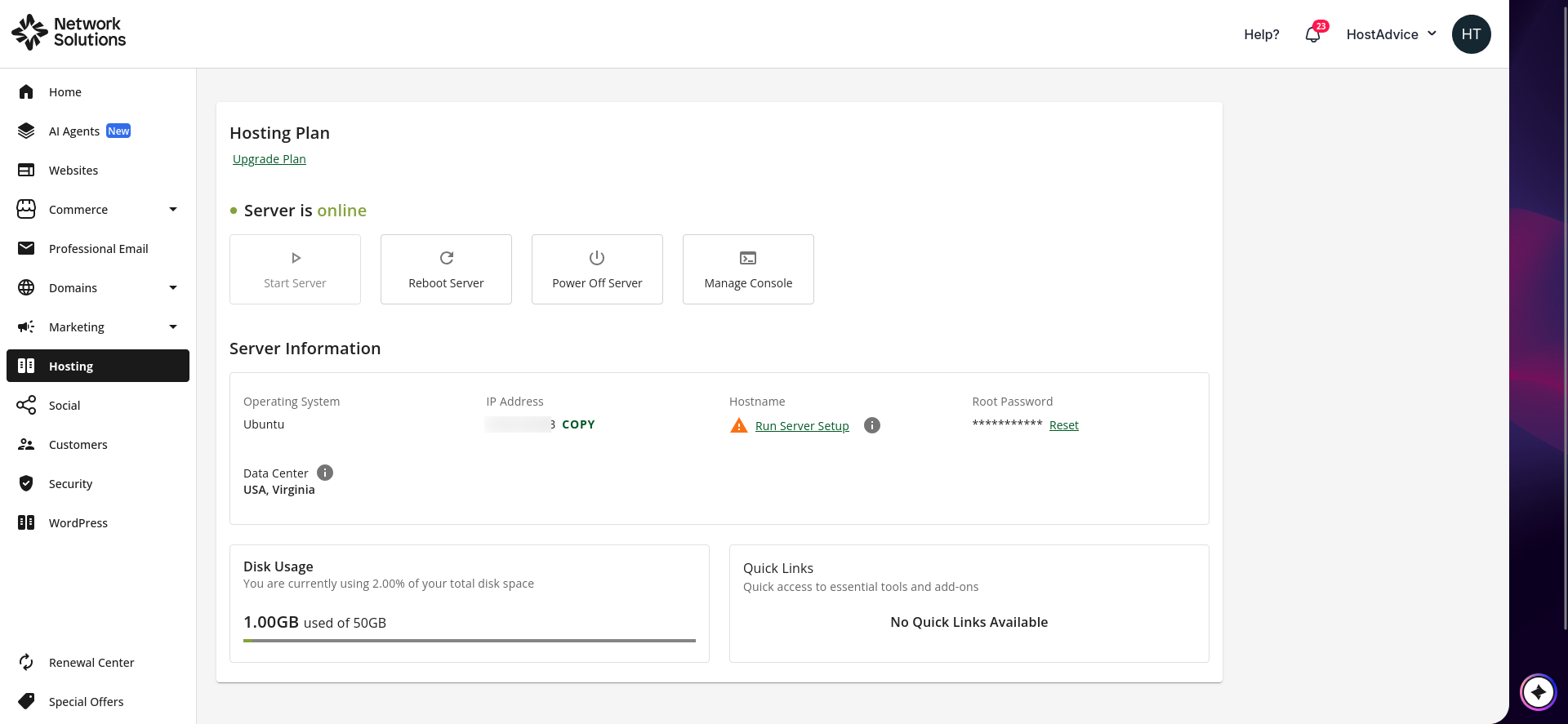
Task: Click the No Quick Links Available text
Action: 969,622
